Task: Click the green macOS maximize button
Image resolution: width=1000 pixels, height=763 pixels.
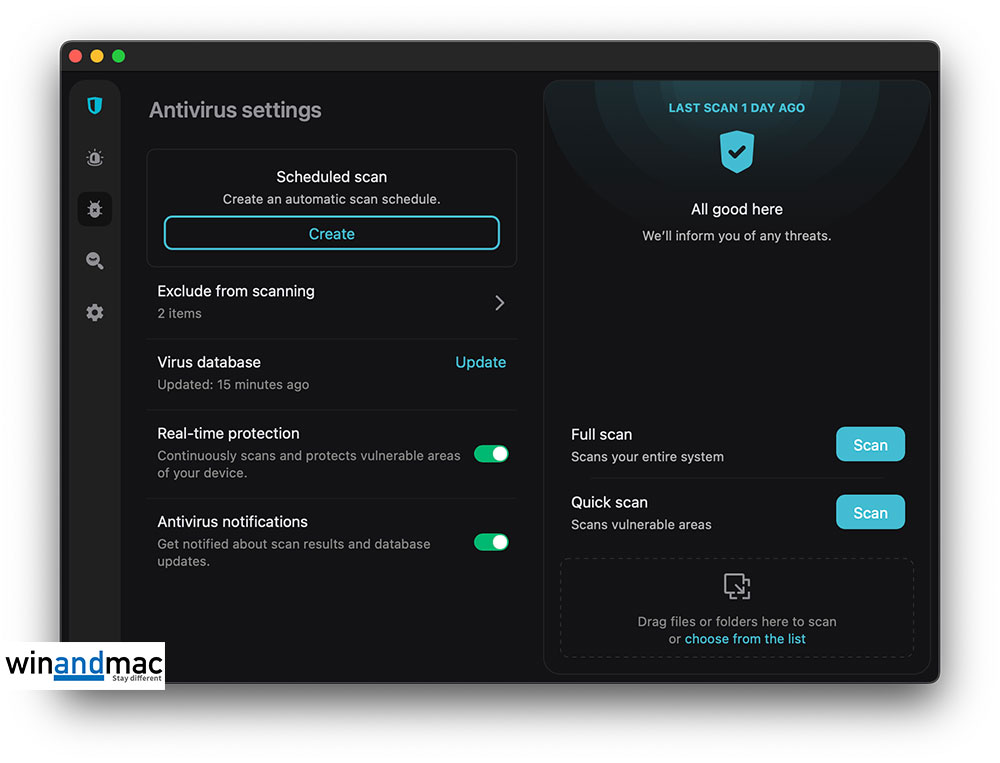Action: coord(119,56)
